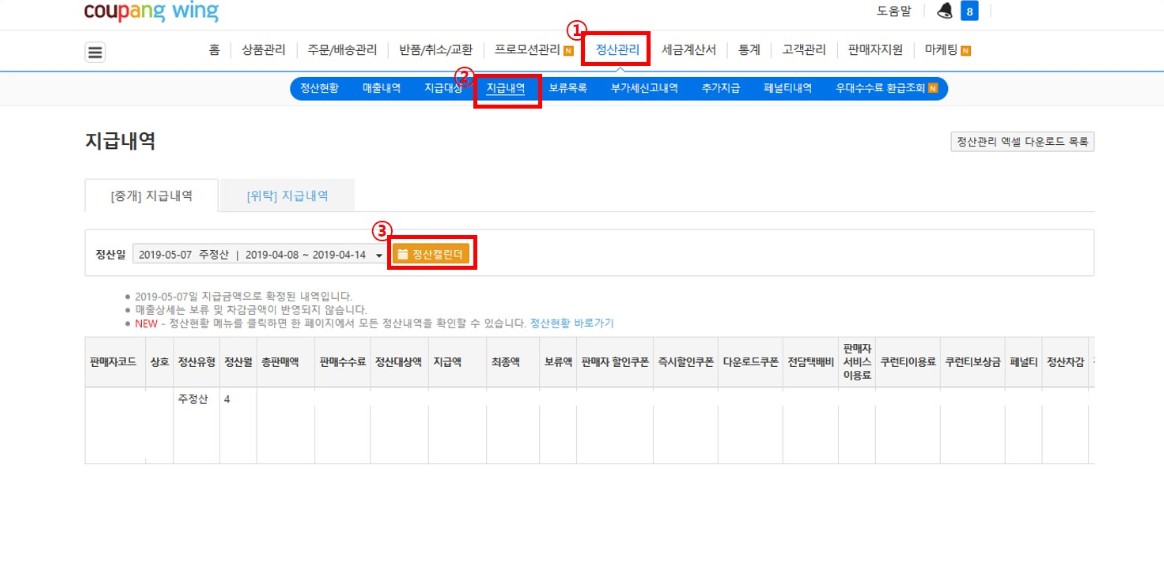Click 페널티 column header
1164x578 pixels.
click(1024, 362)
